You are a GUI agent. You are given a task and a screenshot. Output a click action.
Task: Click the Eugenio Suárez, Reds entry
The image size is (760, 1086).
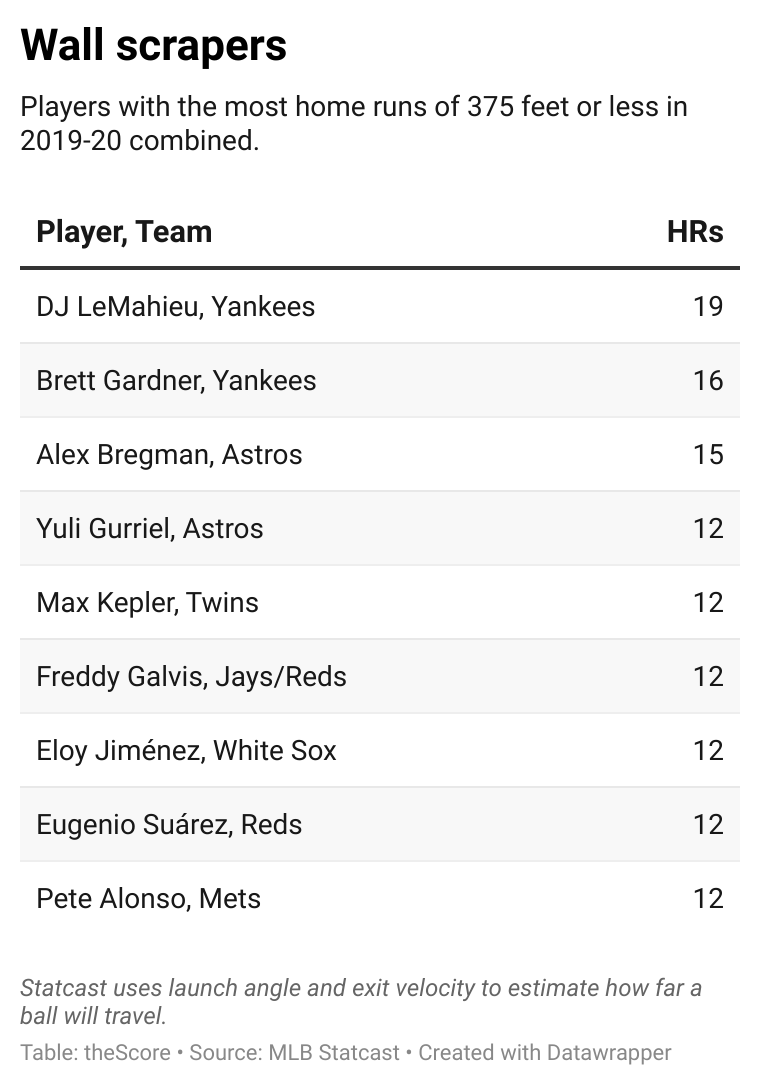169,824
